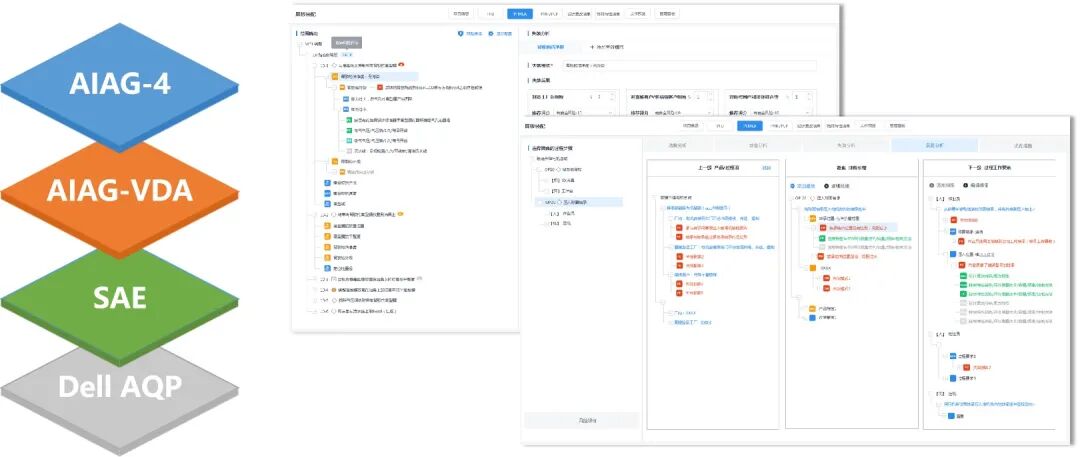
Task: Click the only green icon in middle column tree
Action: 822,238
